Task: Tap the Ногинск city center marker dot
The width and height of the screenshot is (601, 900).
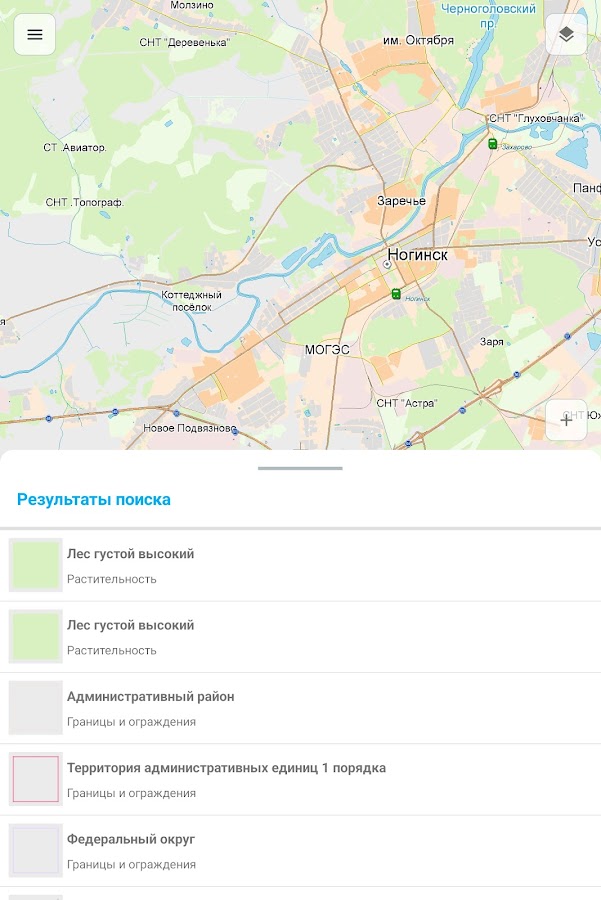Action: pyautogui.click(x=388, y=265)
